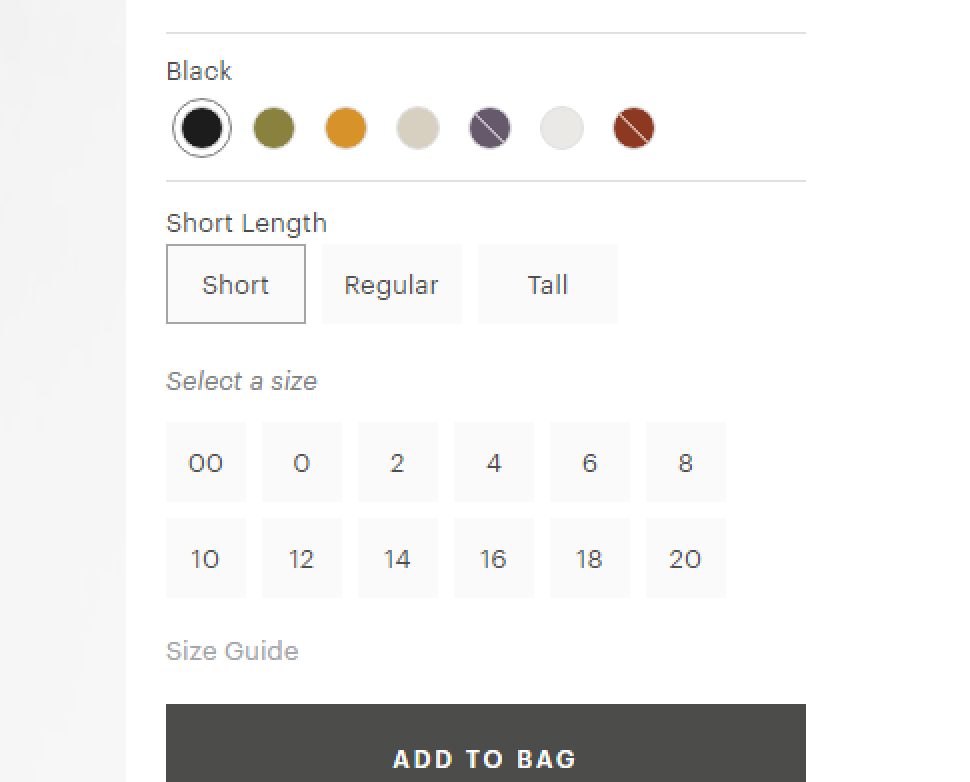This screenshot has height=782, width=970.
Task: Choose the crossed-out purple color swatch
Action: pyautogui.click(x=490, y=128)
